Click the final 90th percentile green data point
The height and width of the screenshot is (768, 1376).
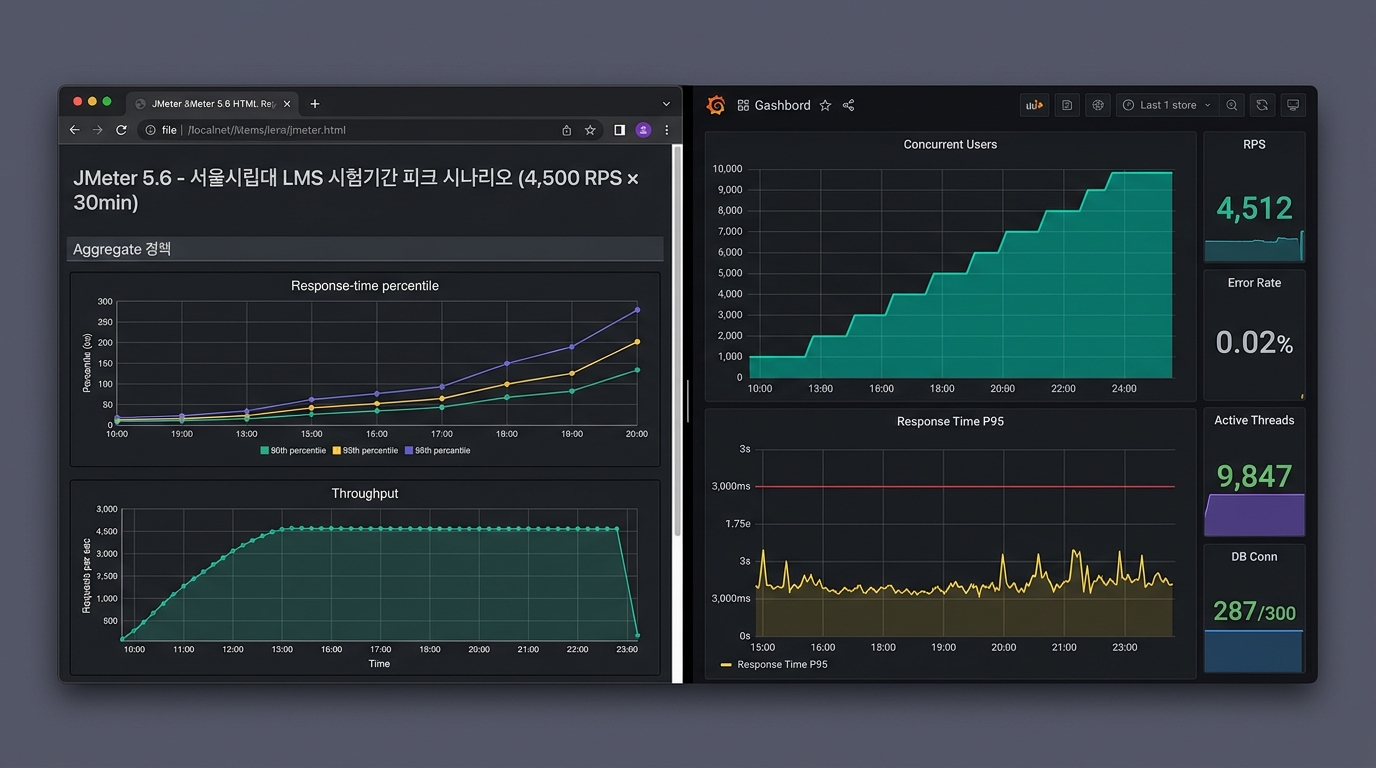[x=637, y=370]
